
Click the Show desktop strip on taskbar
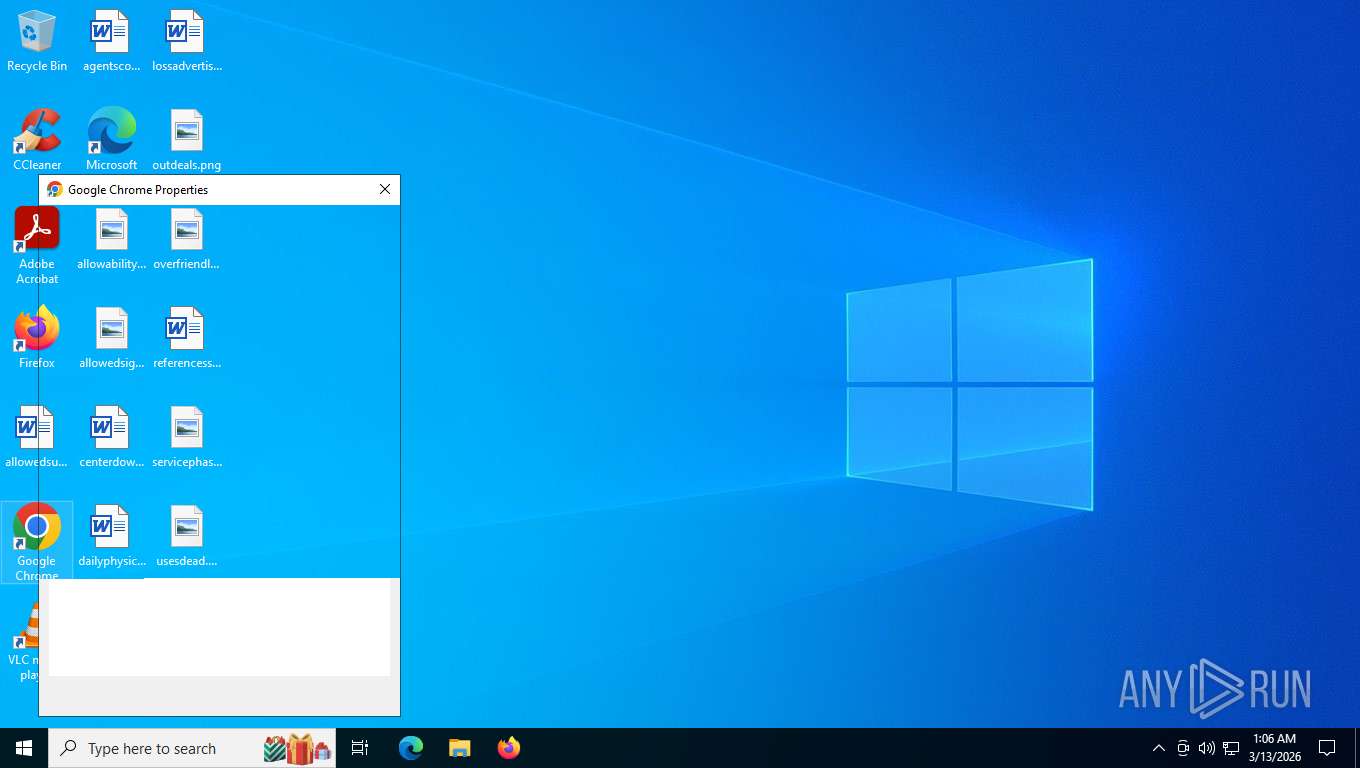(1357, 748)
